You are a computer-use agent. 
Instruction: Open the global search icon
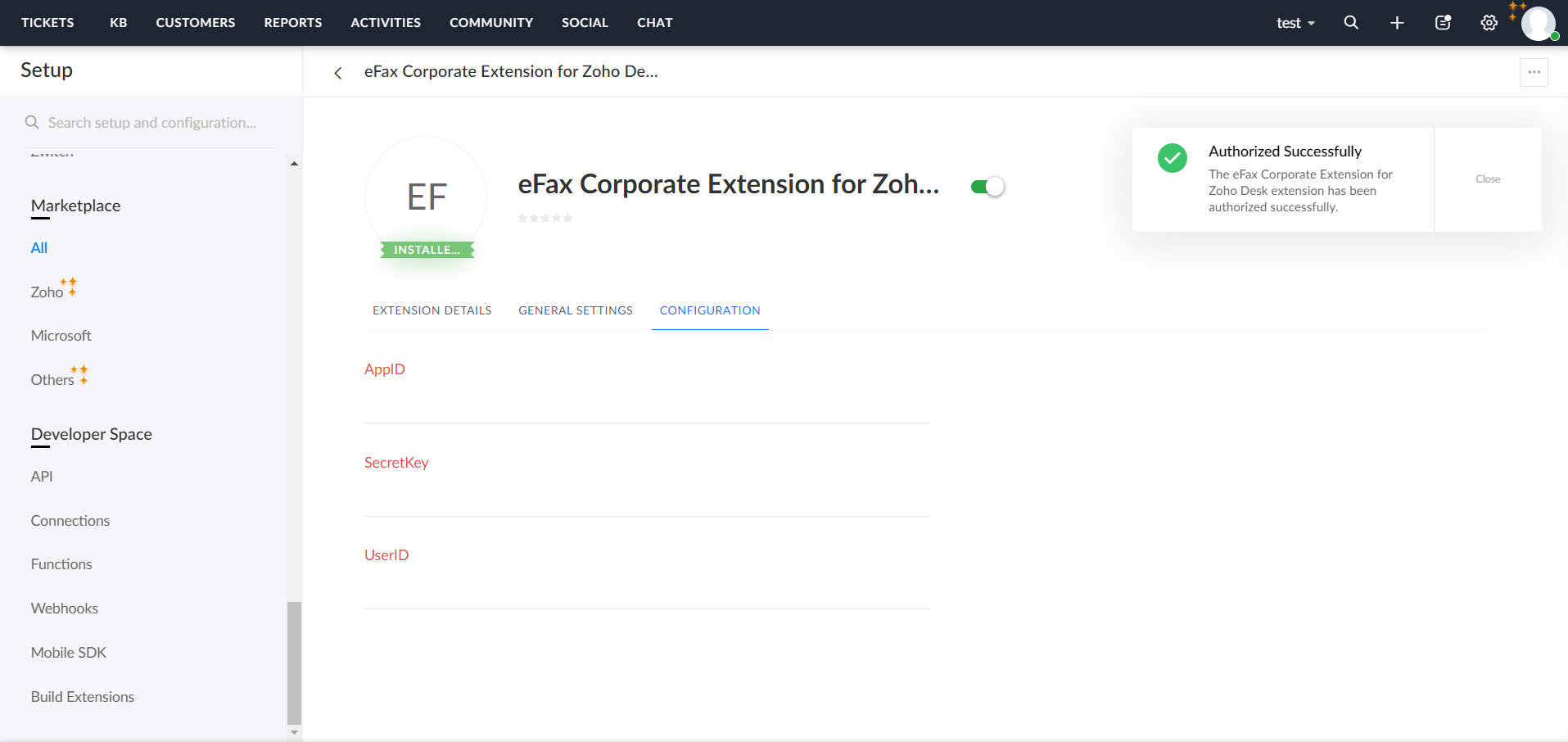pyautogui.click(x=1351, y=23)
